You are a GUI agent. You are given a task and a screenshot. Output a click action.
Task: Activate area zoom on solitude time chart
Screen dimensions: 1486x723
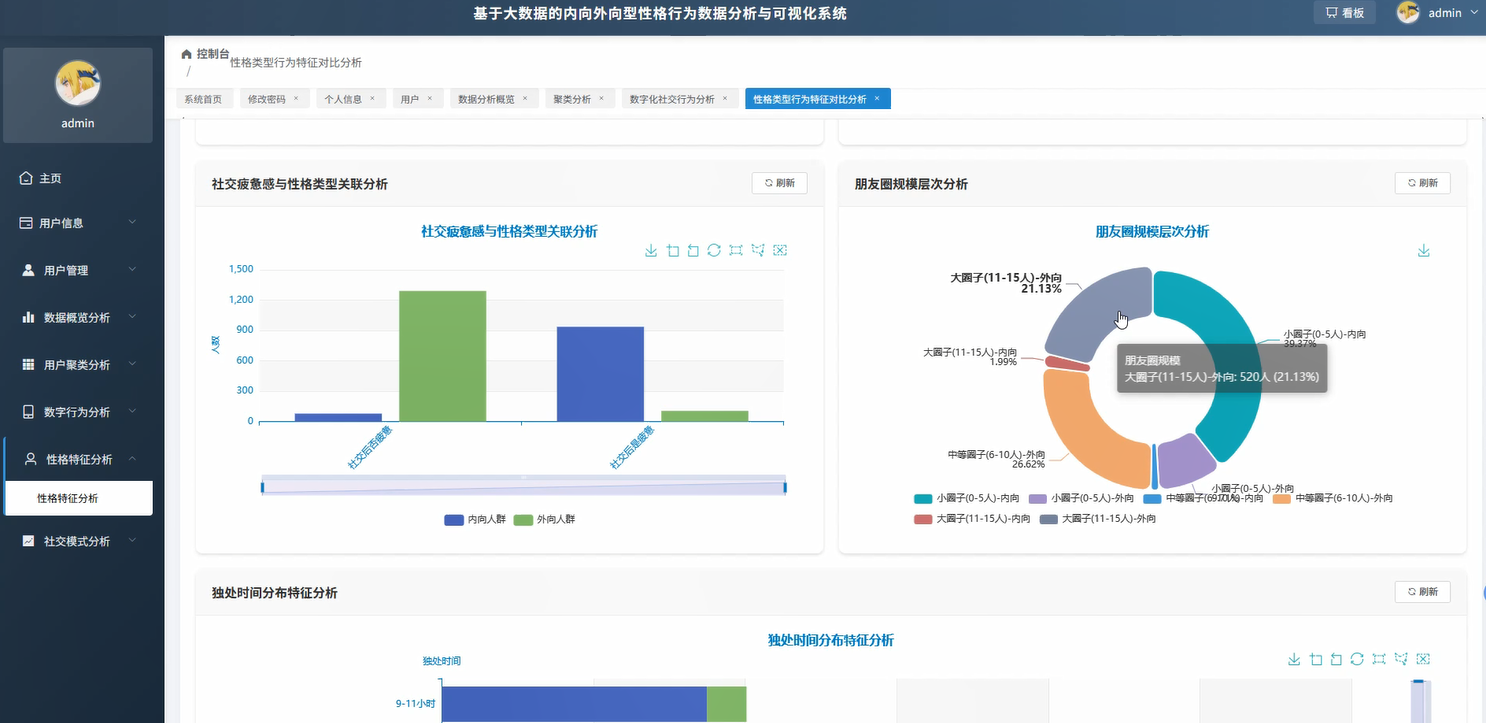(x=1316, y=659)
